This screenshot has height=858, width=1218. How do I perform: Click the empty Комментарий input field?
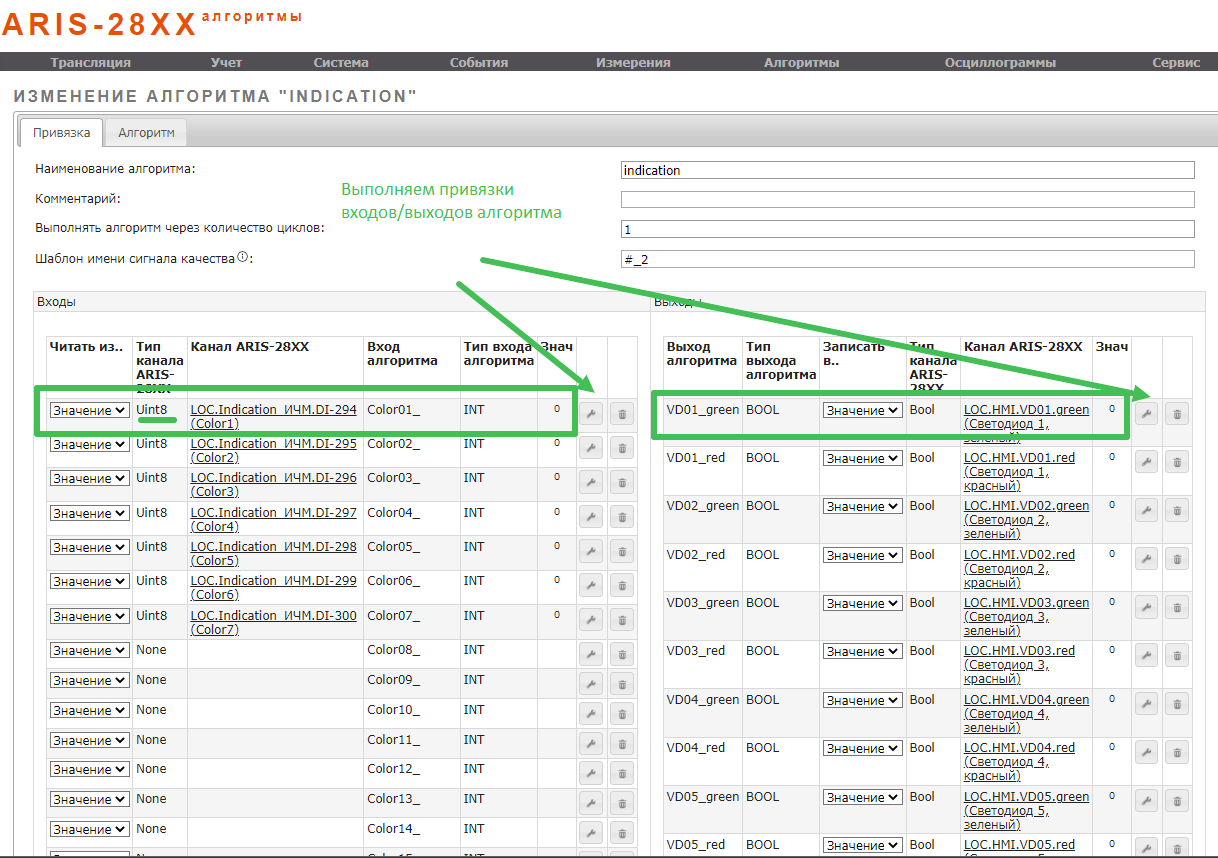pos(908,199)
